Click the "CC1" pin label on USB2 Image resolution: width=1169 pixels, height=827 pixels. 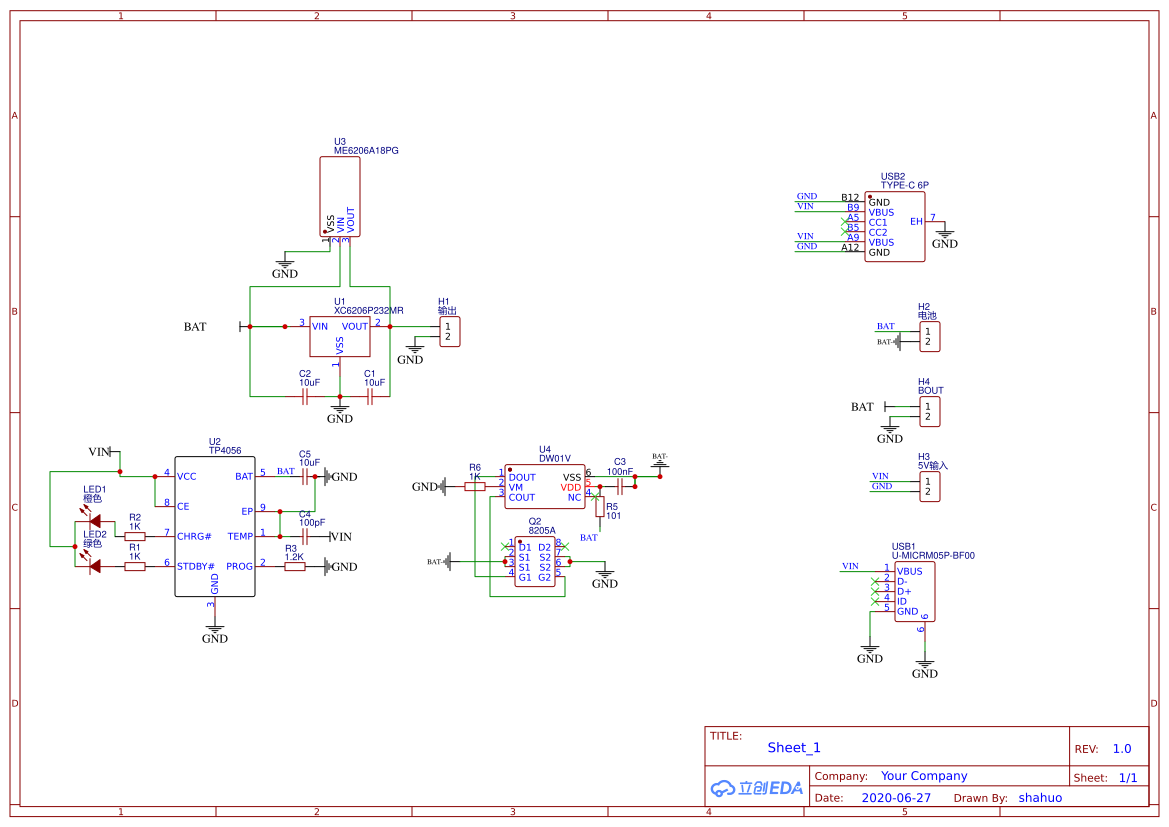tap(877, 222)
